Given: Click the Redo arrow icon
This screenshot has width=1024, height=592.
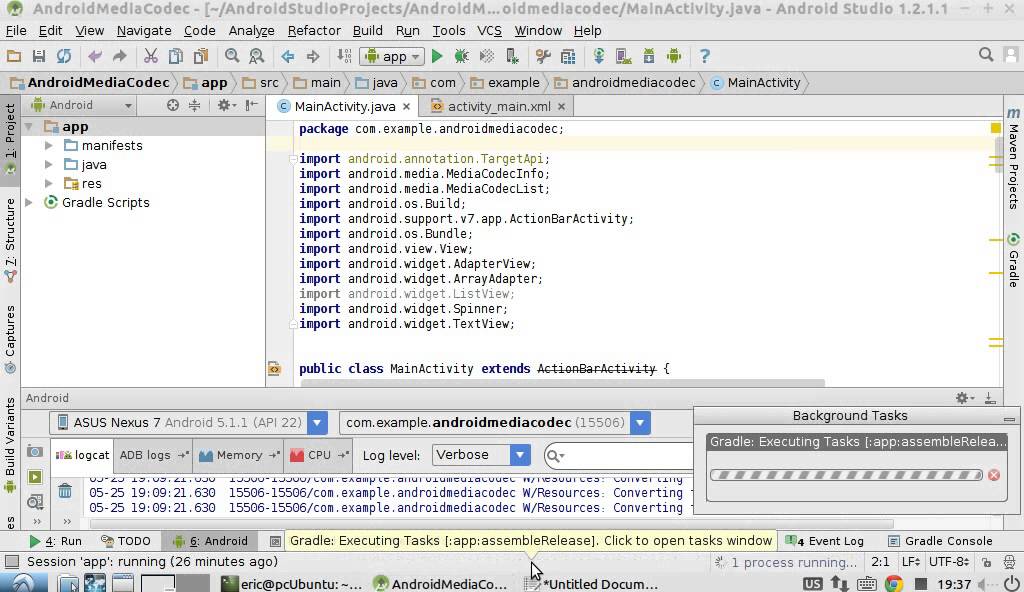Looking at the screenshot, I should tap(120, 56).
